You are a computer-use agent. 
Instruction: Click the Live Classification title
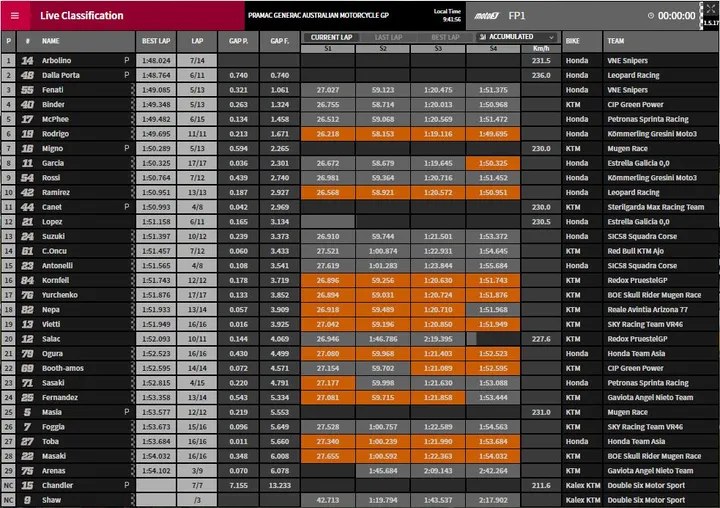(x=82, y=16)
